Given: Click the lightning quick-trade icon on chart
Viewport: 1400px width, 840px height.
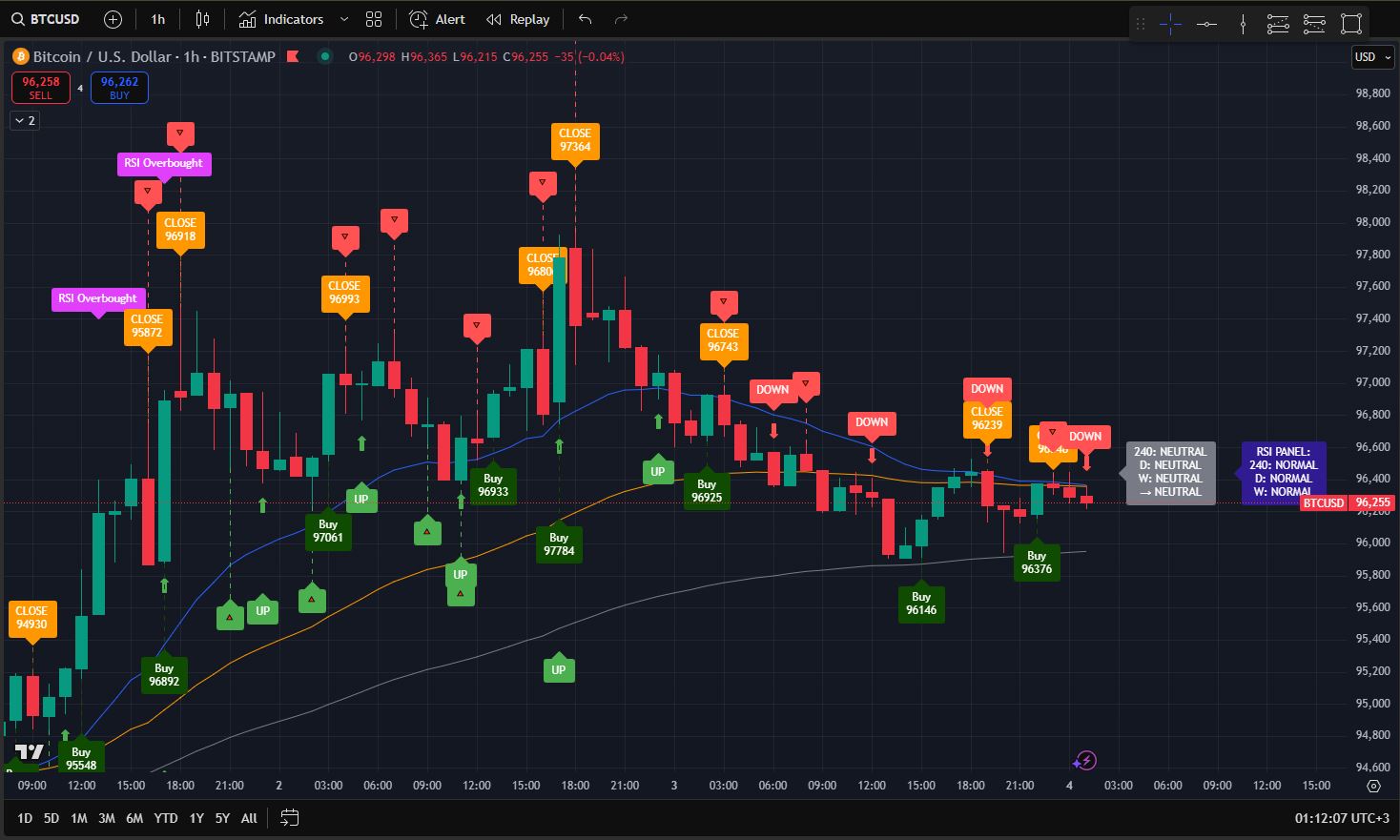Looking at the screenshot, I should (x=1085, y=760).
